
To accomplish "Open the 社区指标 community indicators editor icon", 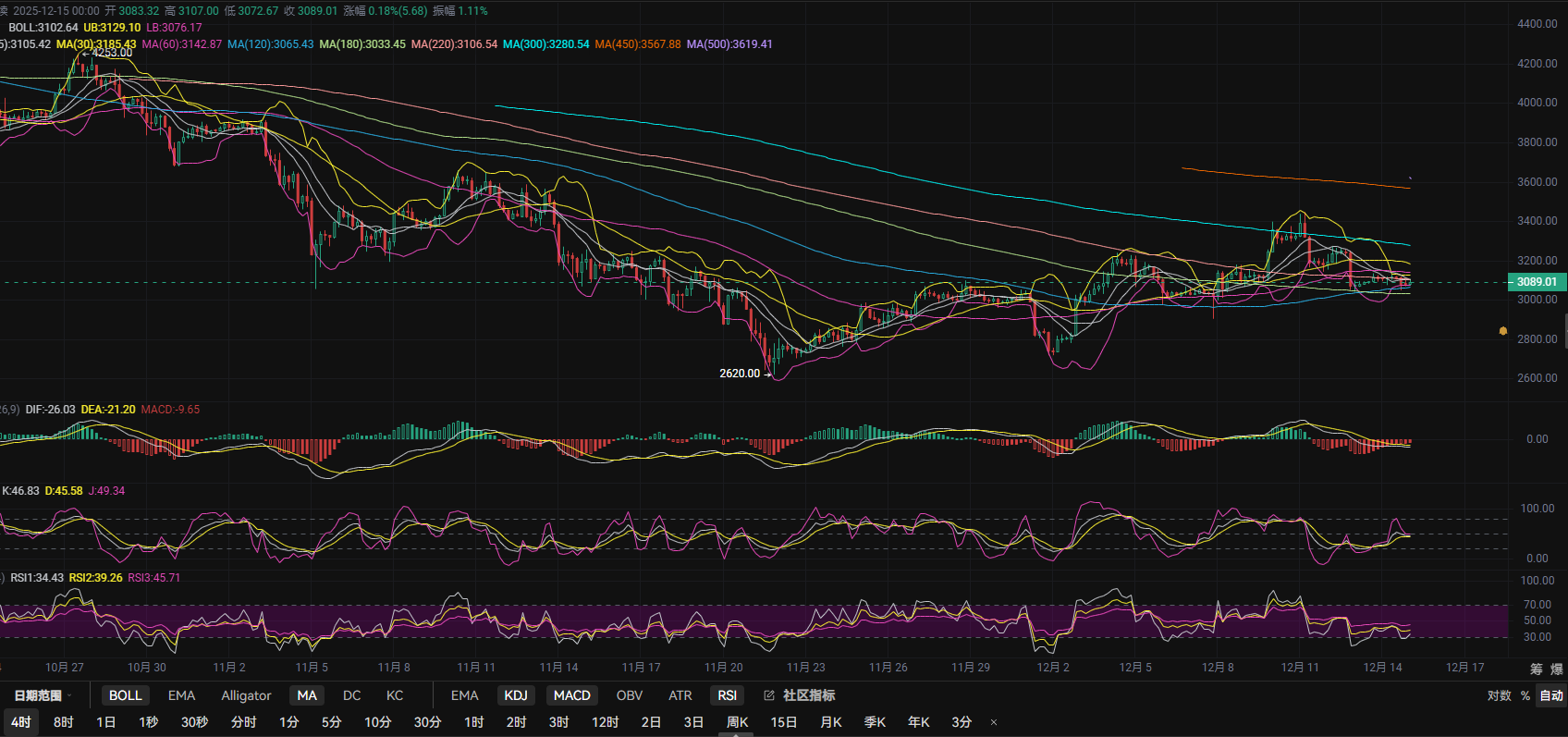I will [x=769, y=695].
